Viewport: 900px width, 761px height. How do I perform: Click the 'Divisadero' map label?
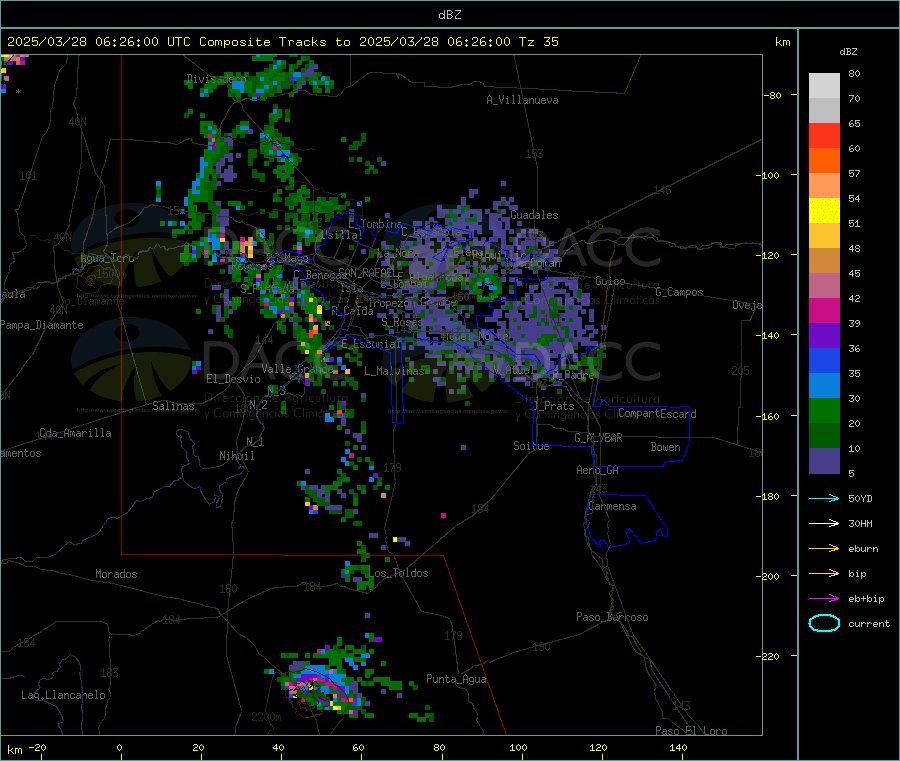[216, 79]
